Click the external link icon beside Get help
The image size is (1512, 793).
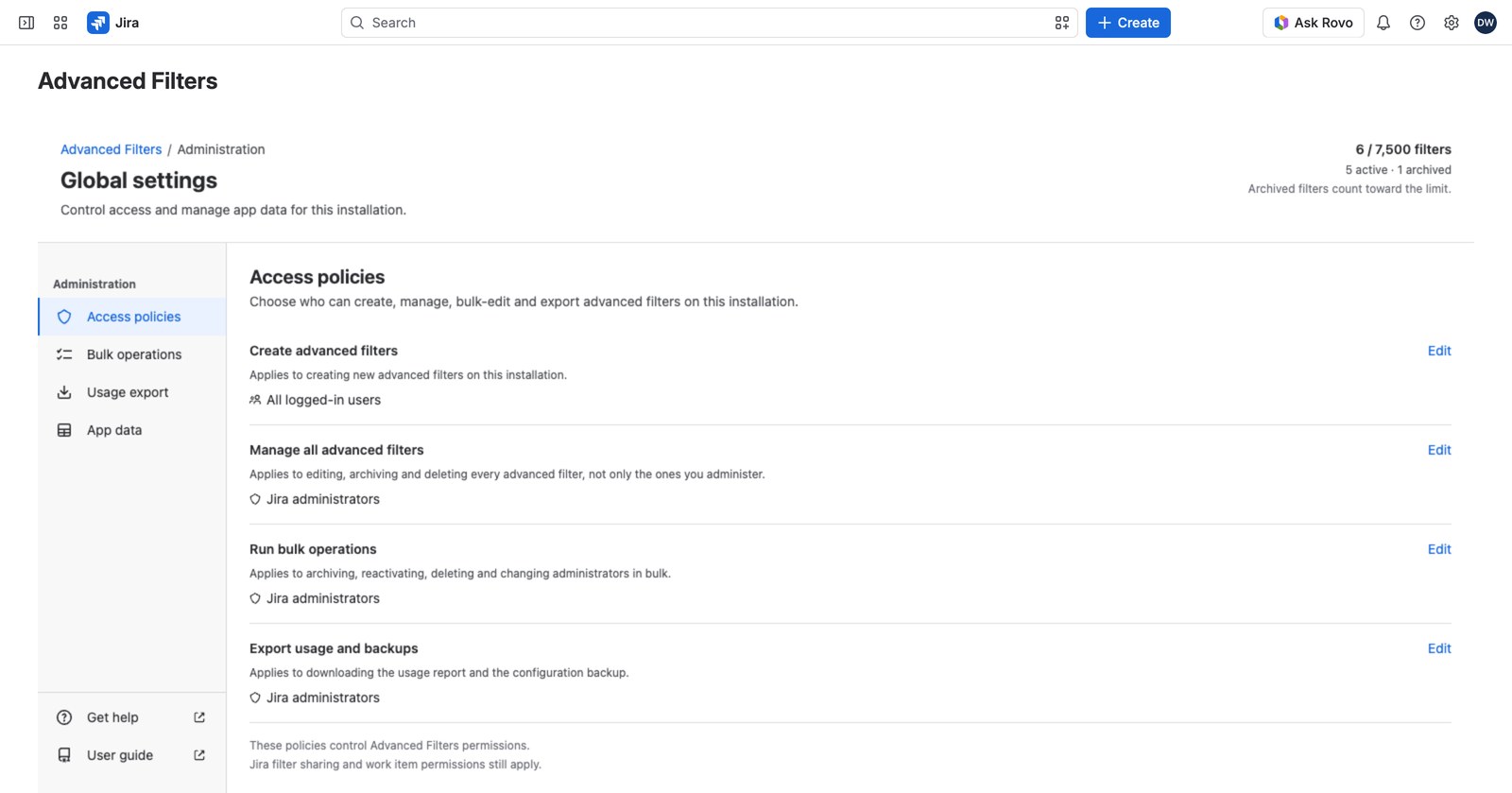[199, 717]
